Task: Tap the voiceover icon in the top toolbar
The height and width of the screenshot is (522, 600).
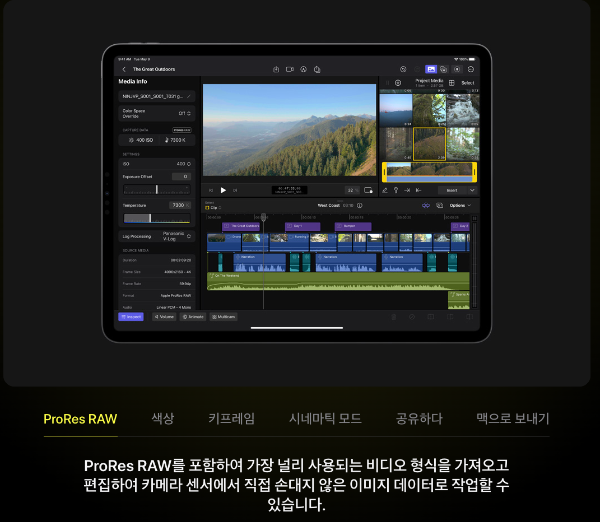Action: click(303, 69)
